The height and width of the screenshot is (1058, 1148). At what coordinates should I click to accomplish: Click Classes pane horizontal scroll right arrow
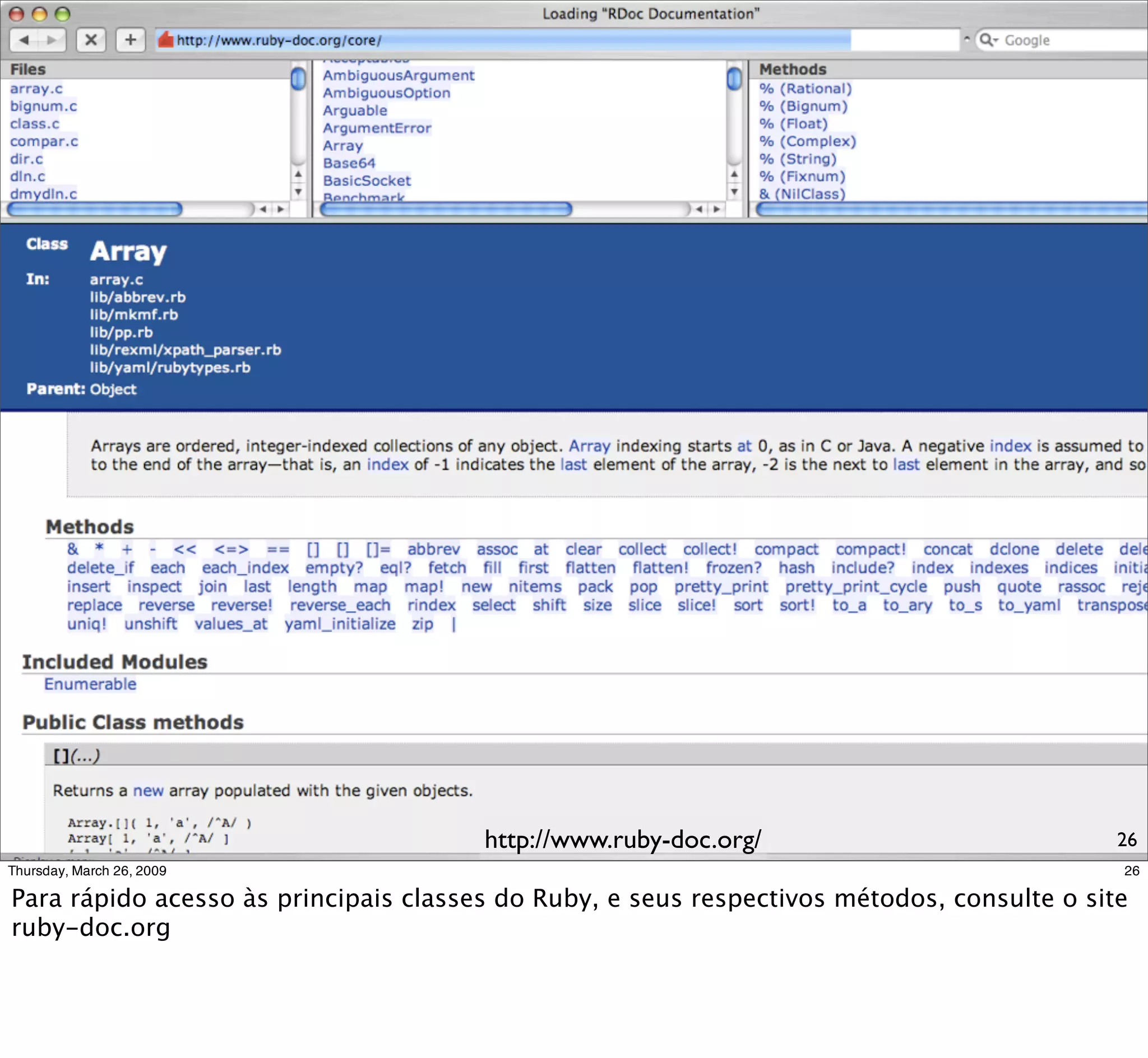coord(717,210)
